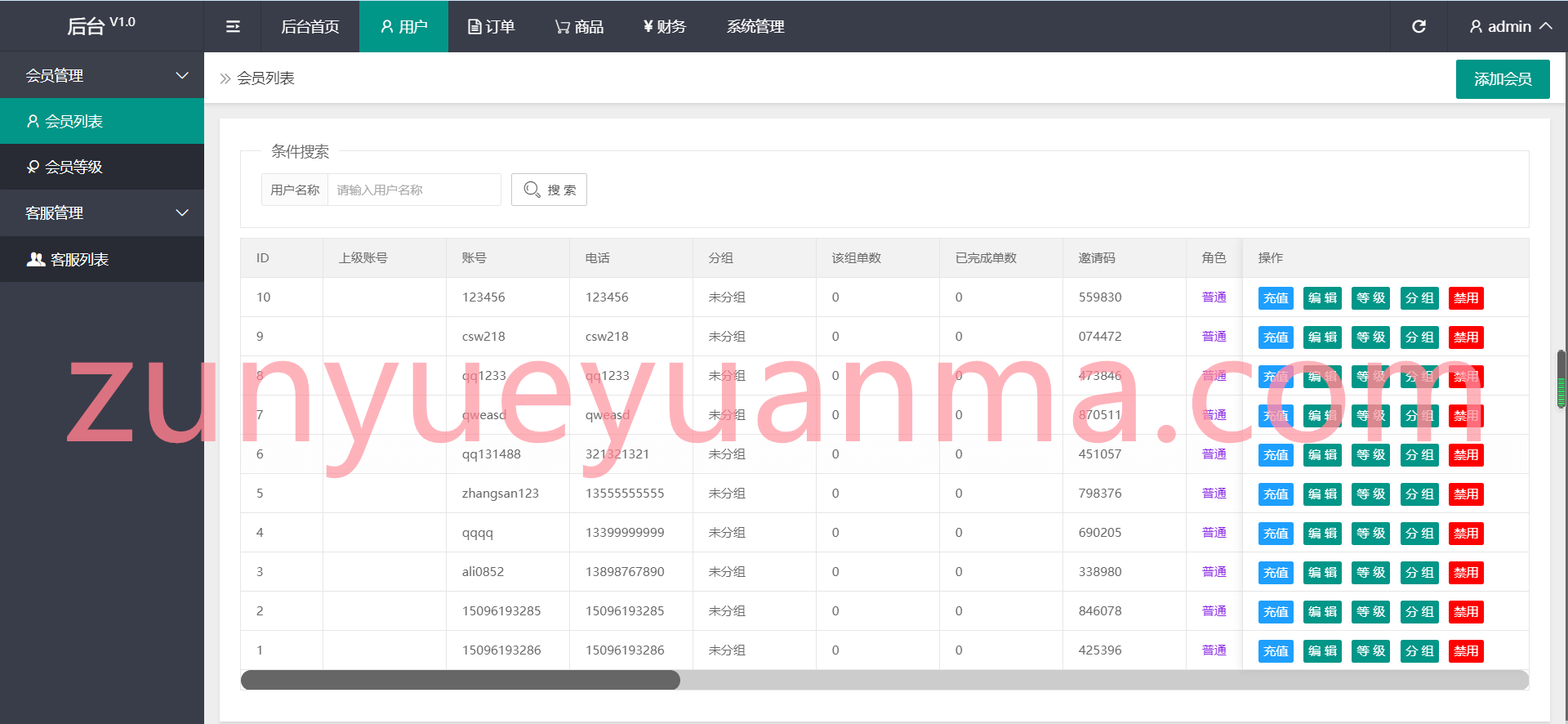Click 编辑 for account ali0852
This screenshot has width=1568, height=724.
[1322, 573]
